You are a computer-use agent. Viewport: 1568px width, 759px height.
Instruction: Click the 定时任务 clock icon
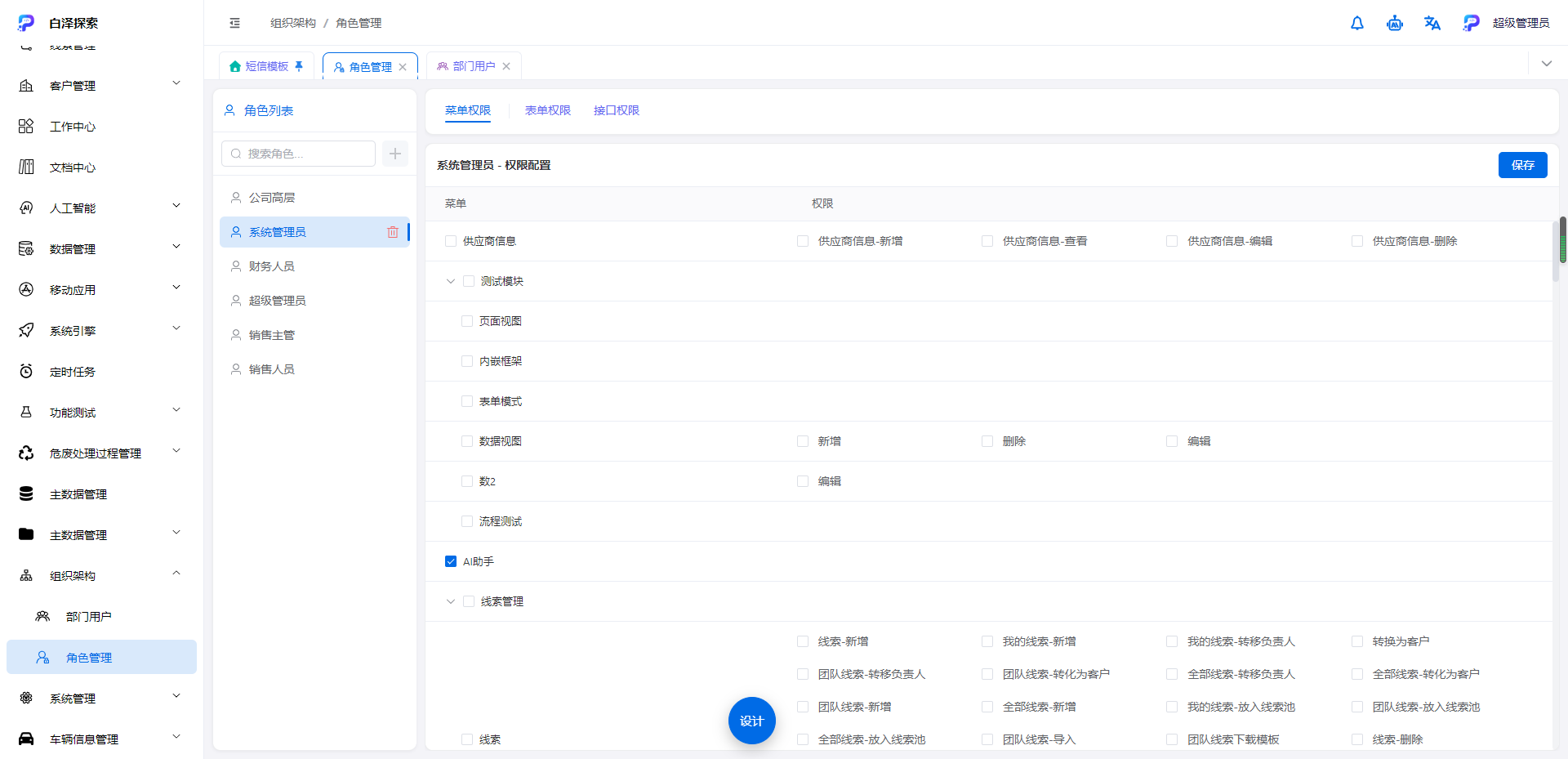click(x=26, y=371)
